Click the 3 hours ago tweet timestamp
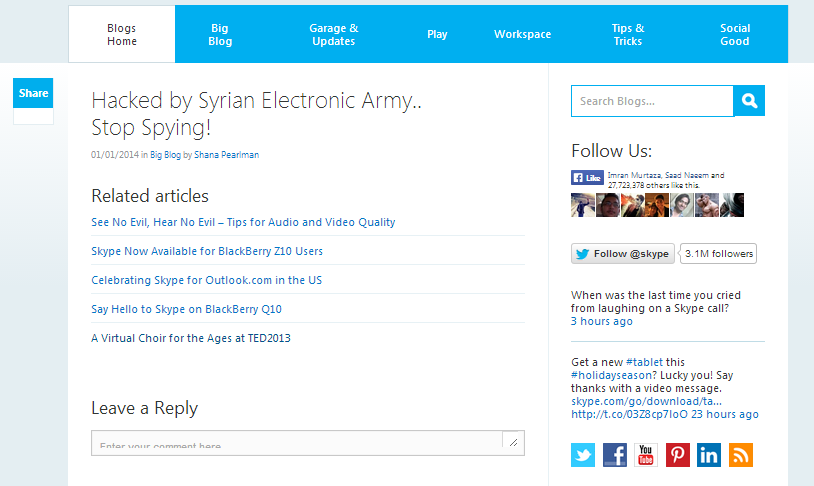814x486 pixels. click(x=602, y=321)
